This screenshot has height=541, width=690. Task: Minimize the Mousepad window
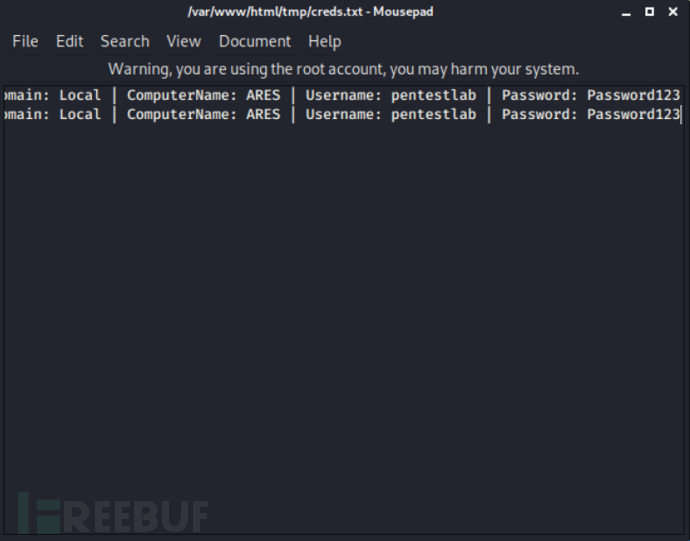click(626, 12)
